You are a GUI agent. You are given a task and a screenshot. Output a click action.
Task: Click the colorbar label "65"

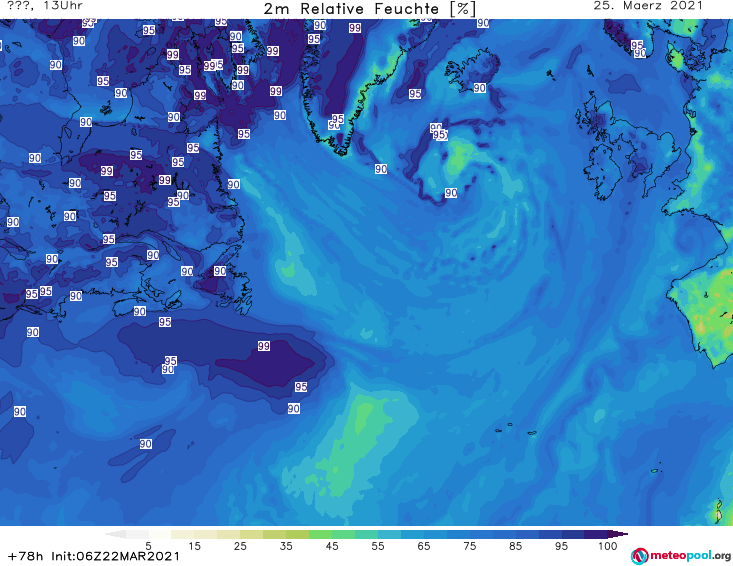424,545
